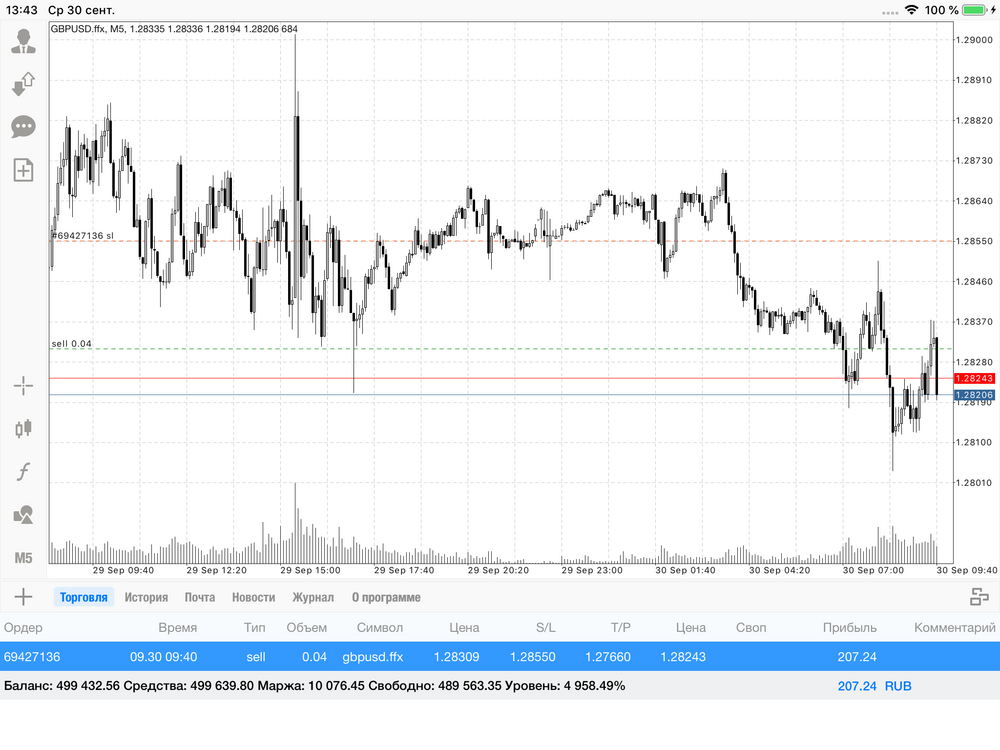Image resolution: width=1000 pixels, height=750 pixels.
Task: Click the Баланс summary line
Action: [314, 686]
